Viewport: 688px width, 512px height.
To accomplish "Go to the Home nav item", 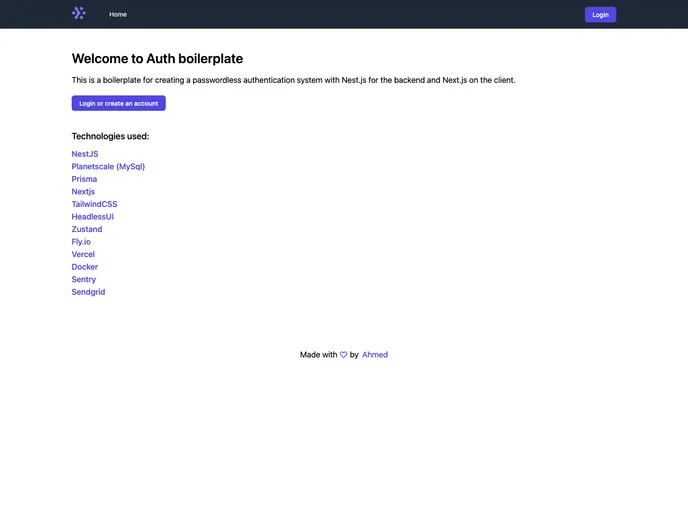I will 118,15.
